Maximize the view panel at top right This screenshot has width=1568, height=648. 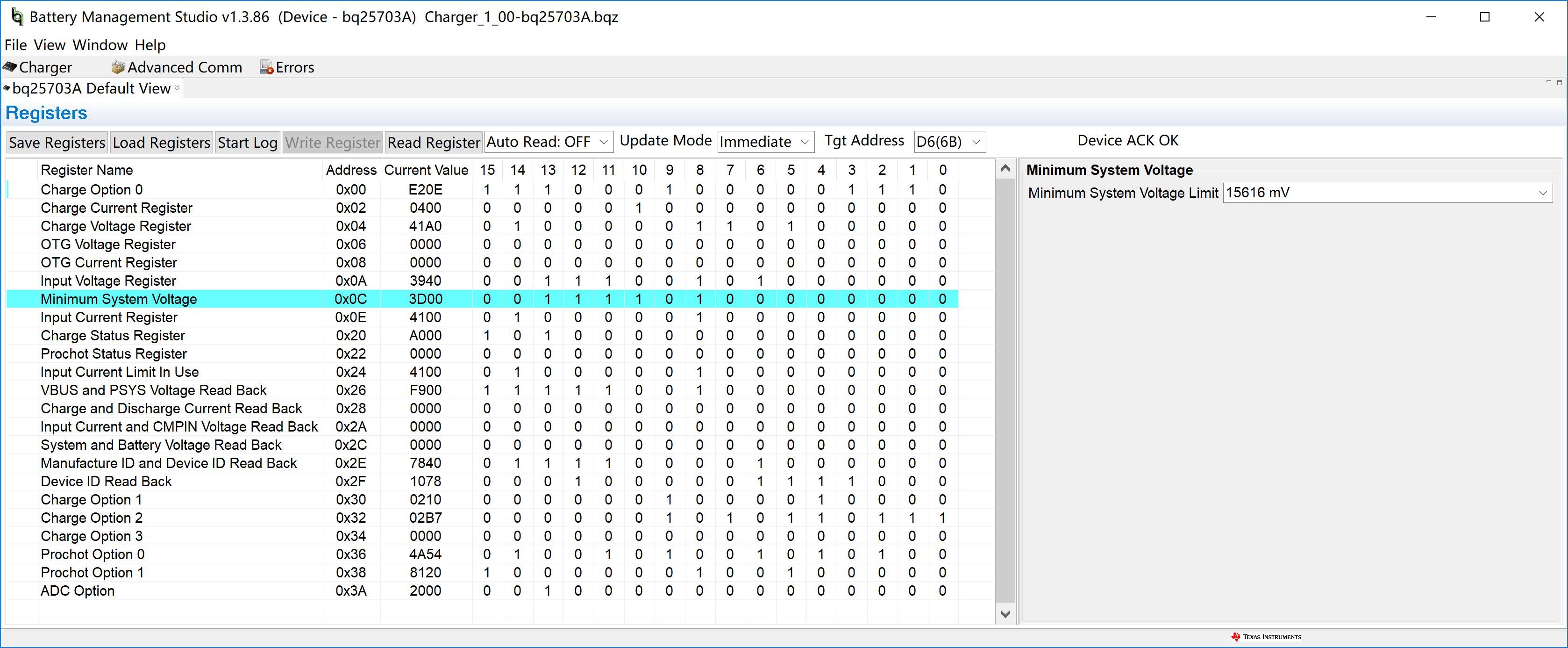click(x=1560, y=82)
